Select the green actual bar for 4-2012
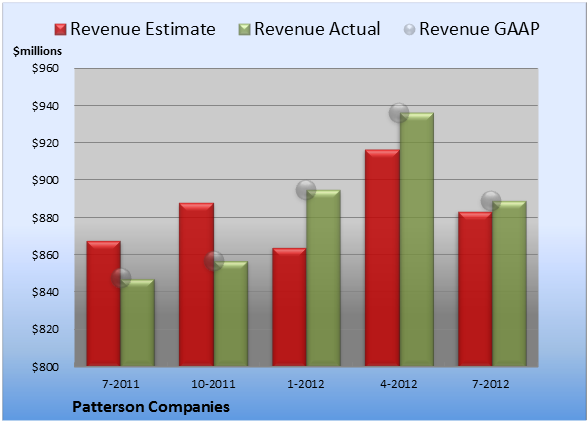588x422 pixels. [x=417, y=239]
